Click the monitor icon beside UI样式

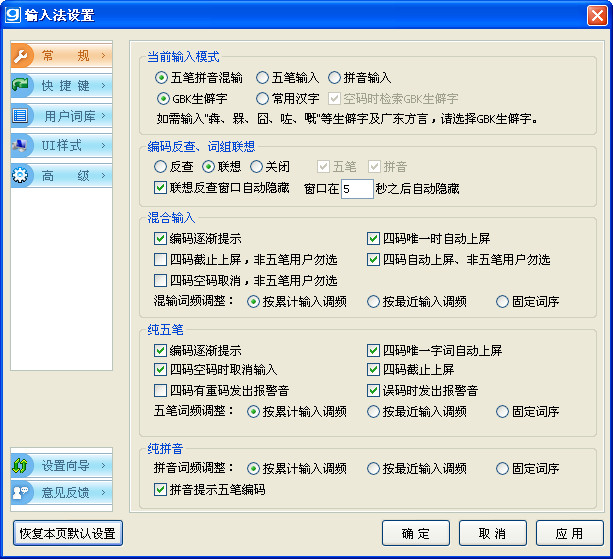20,145
